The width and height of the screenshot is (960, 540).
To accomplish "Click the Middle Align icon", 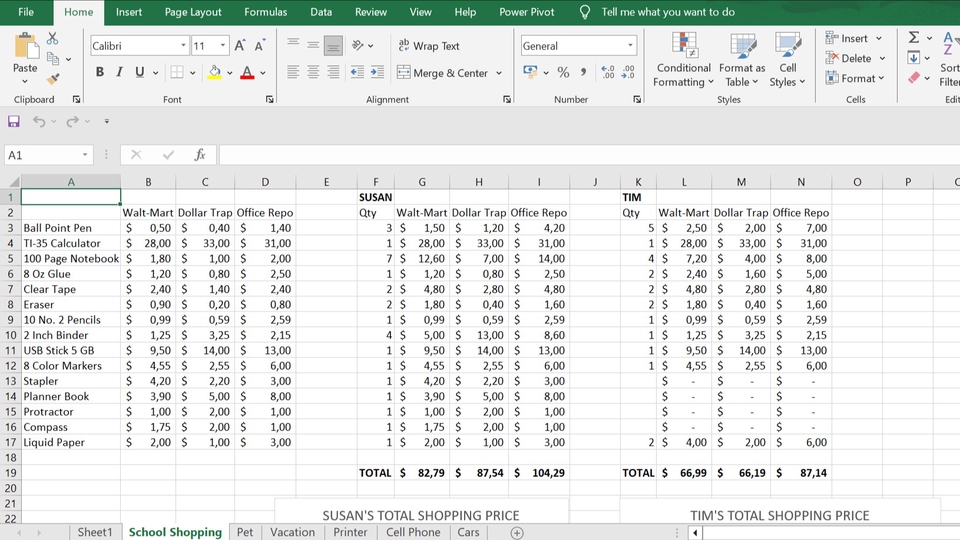I will (313, 45).
